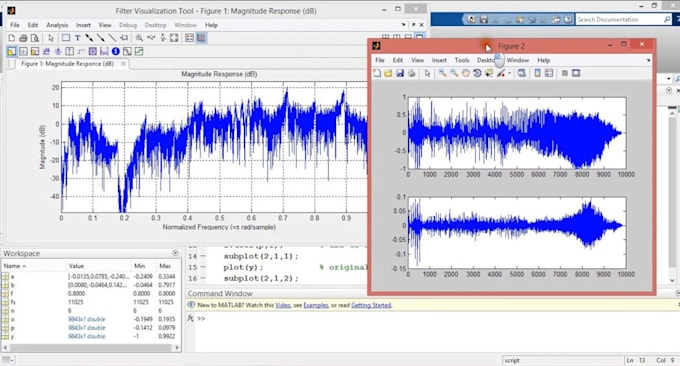Click Print icon in Filter Visualization Tool
This screenshot has height=366, width=680.
coord(23,38)
